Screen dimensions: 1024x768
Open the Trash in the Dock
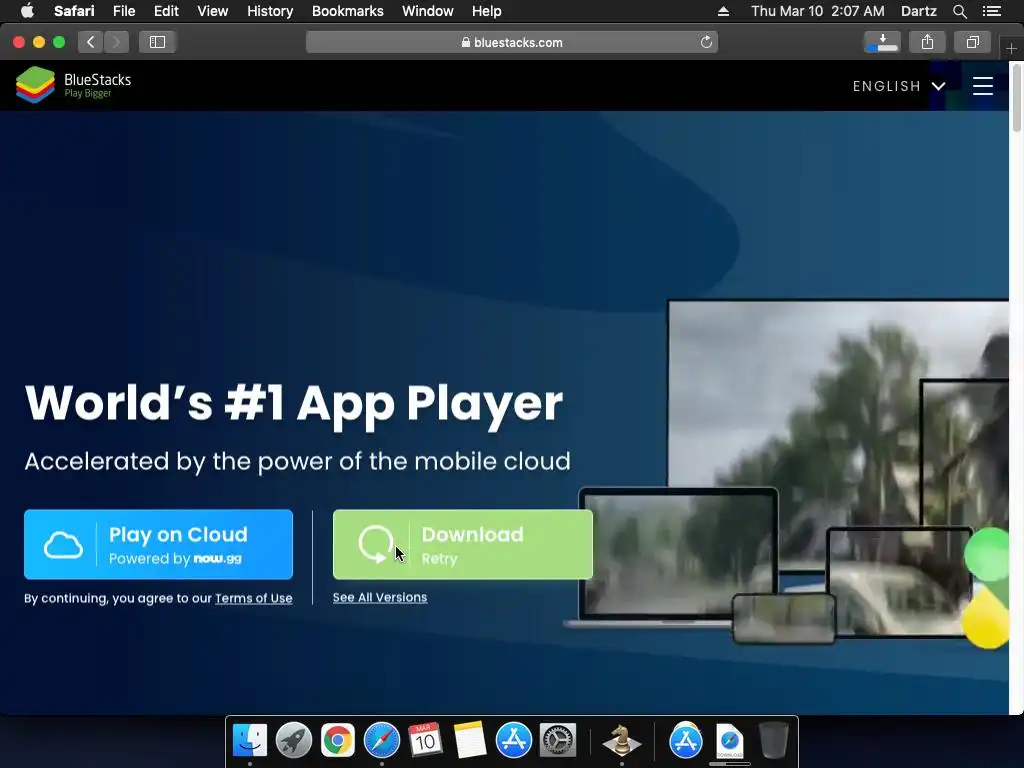tap(773, 740)
